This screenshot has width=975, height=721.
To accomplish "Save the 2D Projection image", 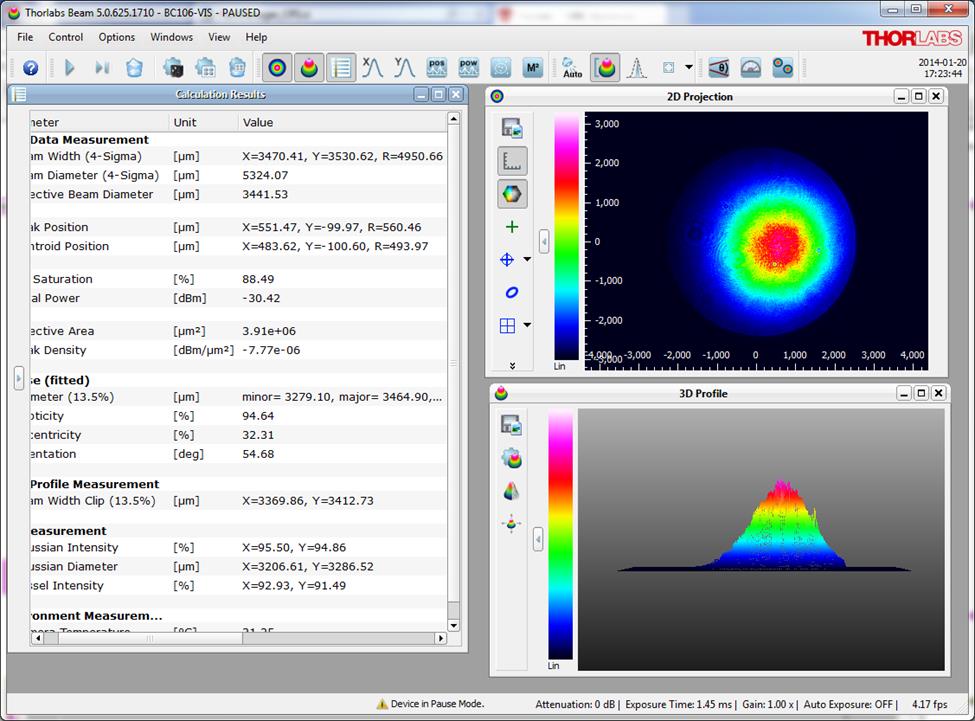I will point(512,128).
